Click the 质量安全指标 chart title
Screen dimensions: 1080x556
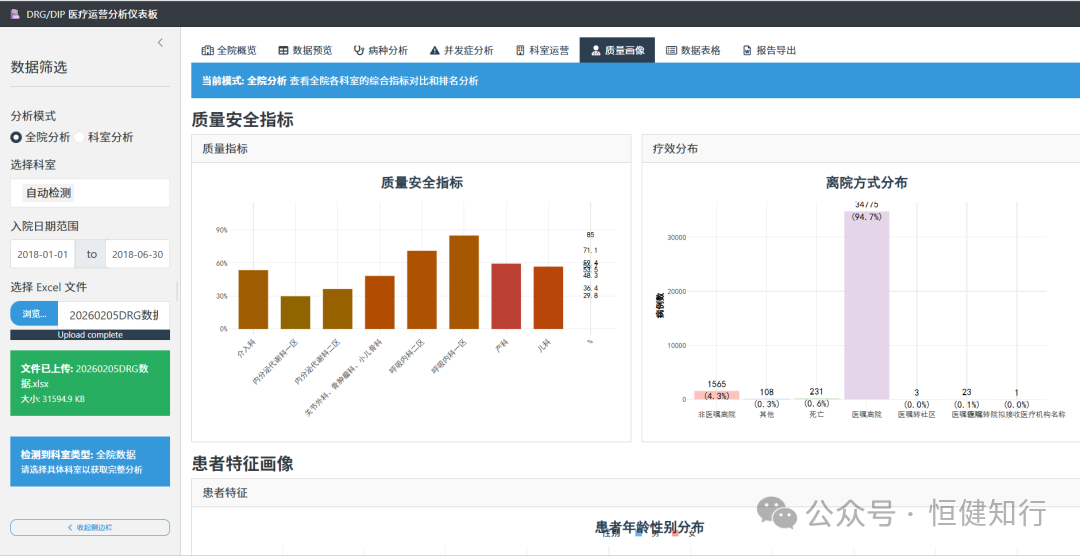[422, 183]
